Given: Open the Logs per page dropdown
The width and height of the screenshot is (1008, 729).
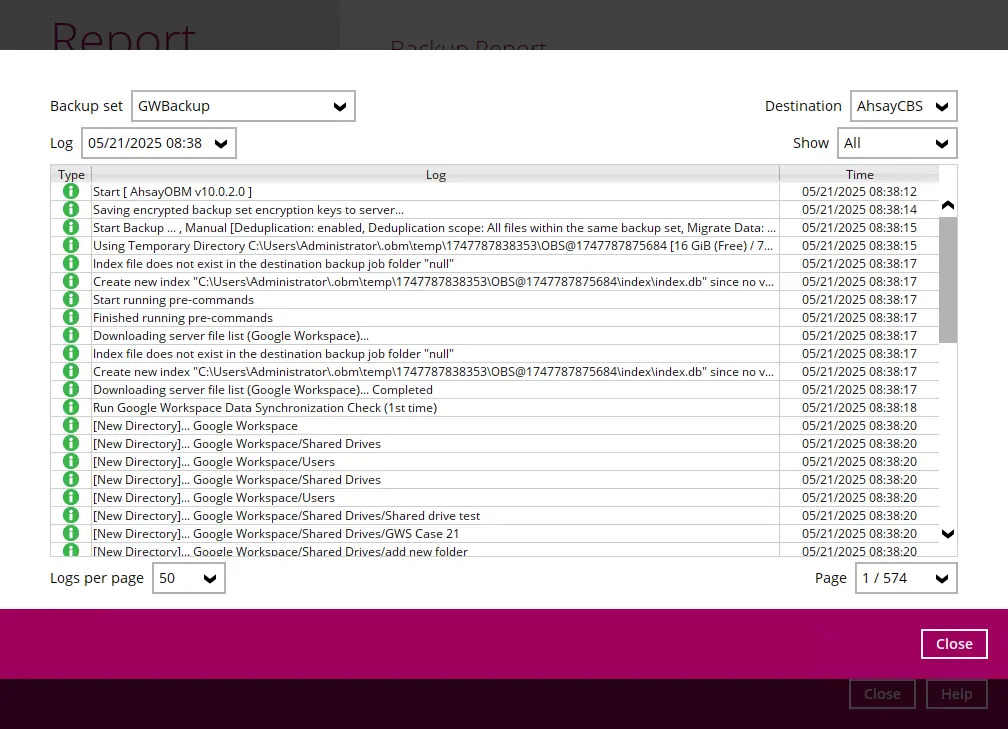Looking at the screenshot, I should 188,578.
